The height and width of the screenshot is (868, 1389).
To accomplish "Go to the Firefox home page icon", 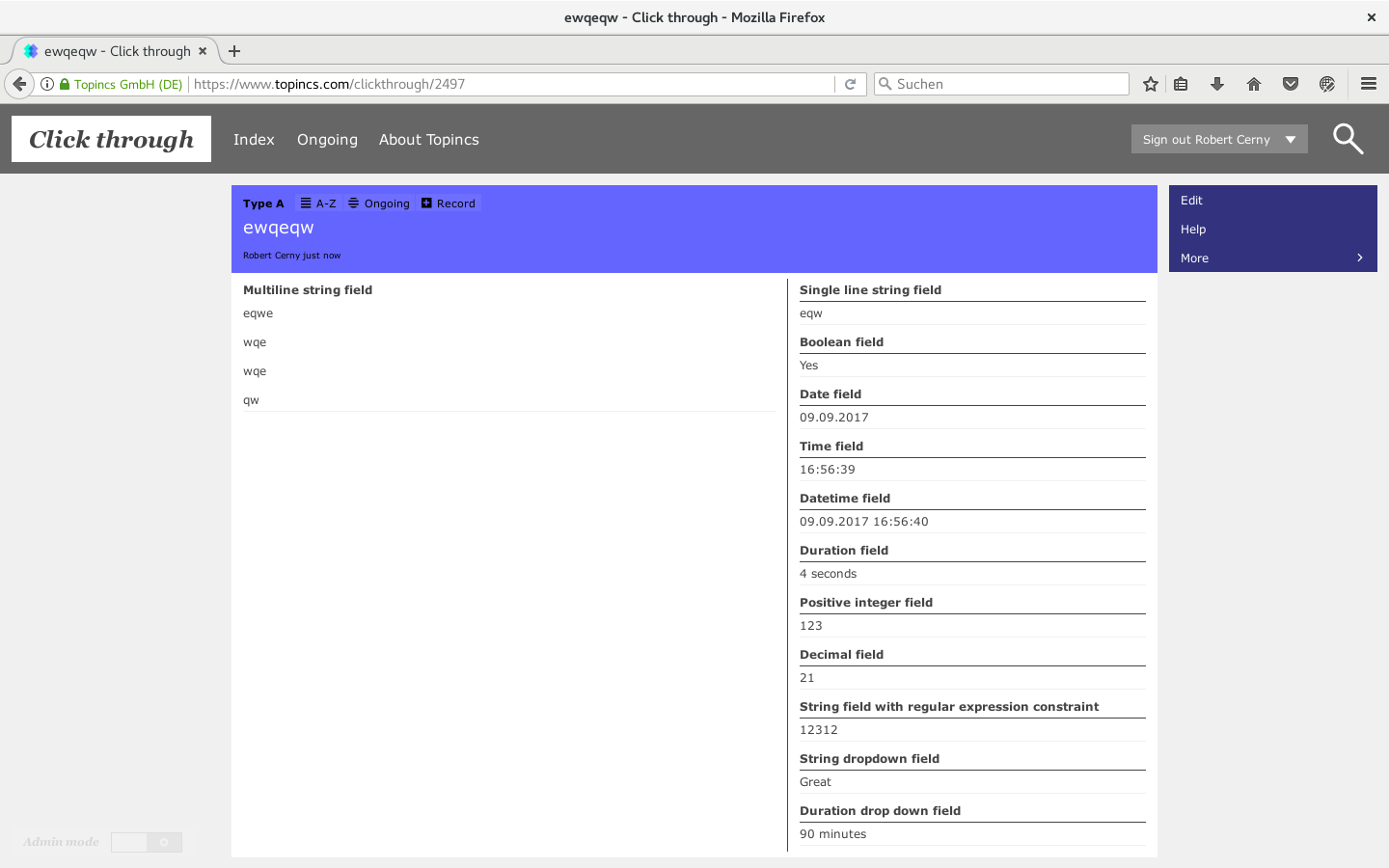I will [x=1254, y=84].
